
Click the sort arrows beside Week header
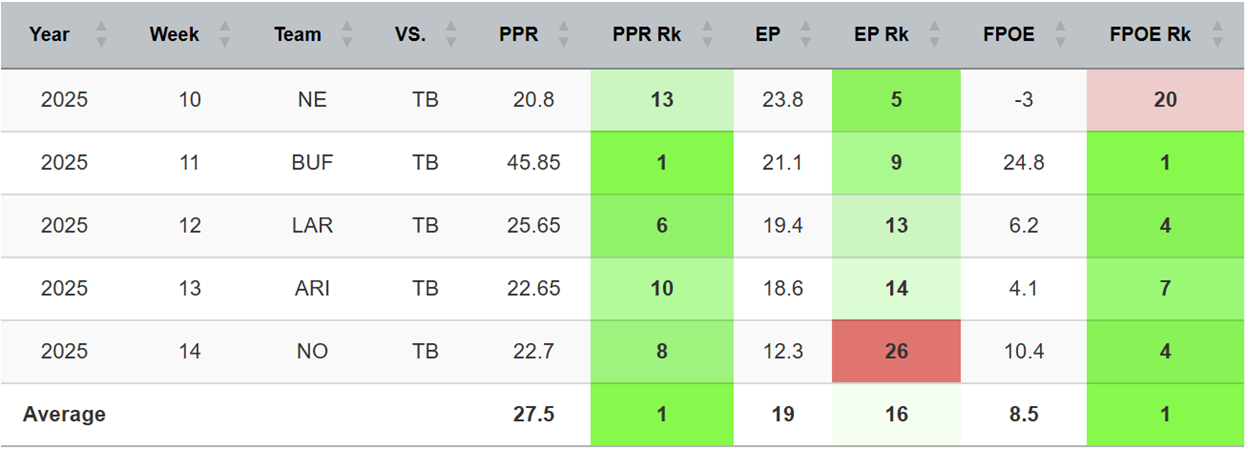224,35
